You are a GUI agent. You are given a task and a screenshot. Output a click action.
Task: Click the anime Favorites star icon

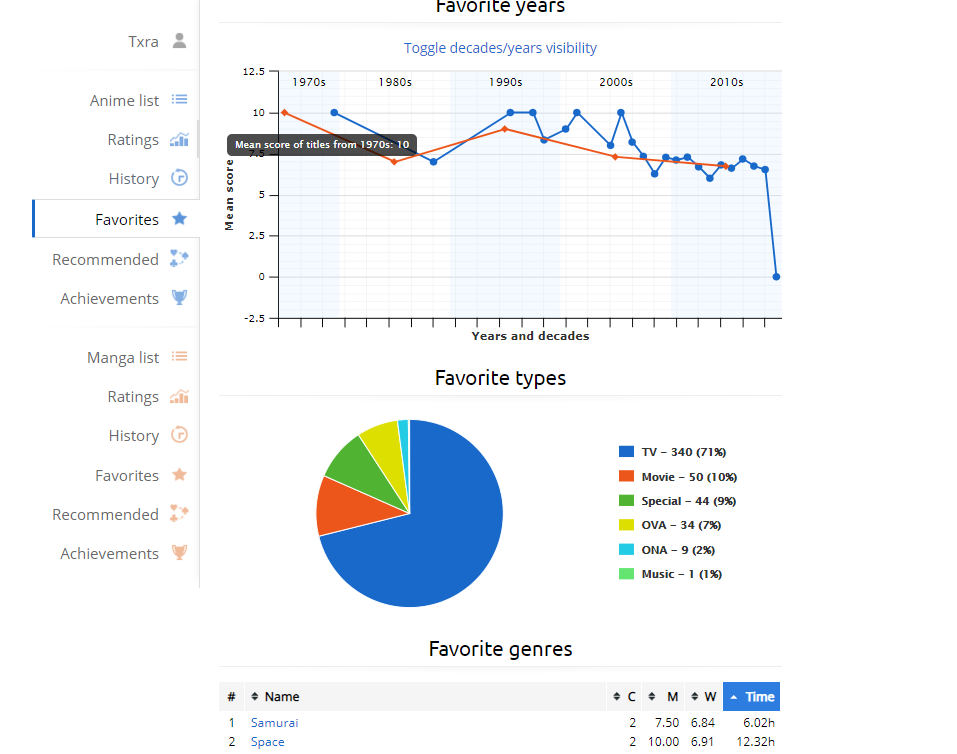(x=179, y=219)
